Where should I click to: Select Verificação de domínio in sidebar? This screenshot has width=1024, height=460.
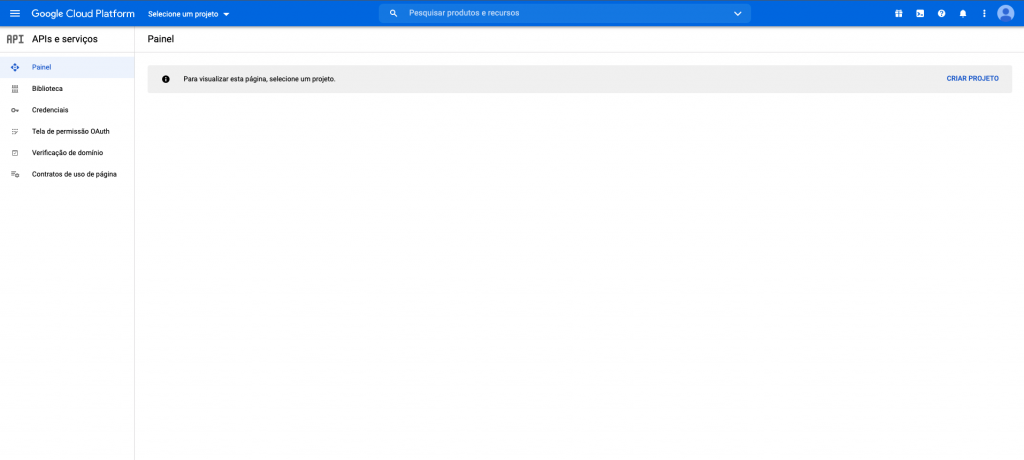point(67,153)
